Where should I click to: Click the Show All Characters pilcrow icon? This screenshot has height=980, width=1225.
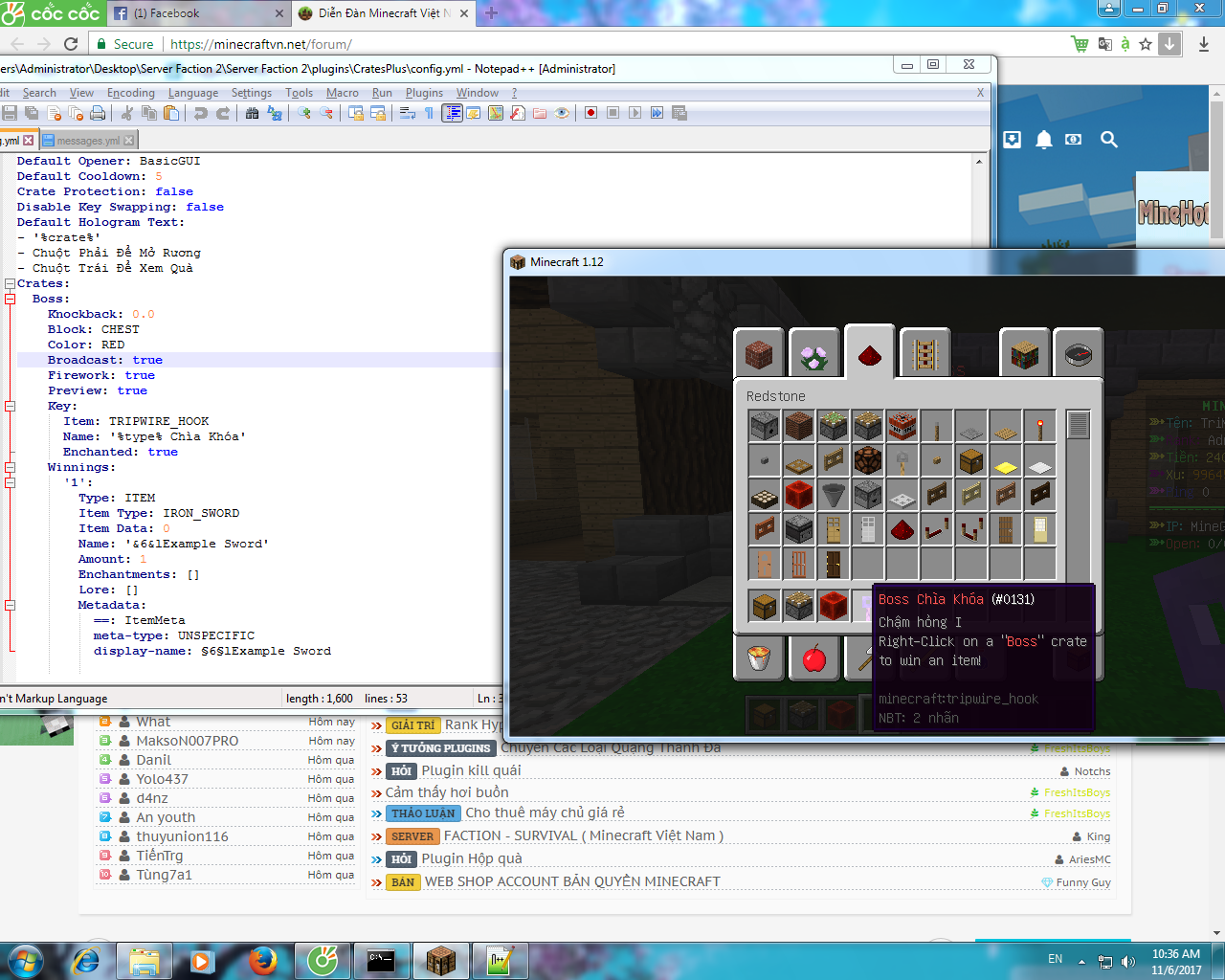click(429, 113)
